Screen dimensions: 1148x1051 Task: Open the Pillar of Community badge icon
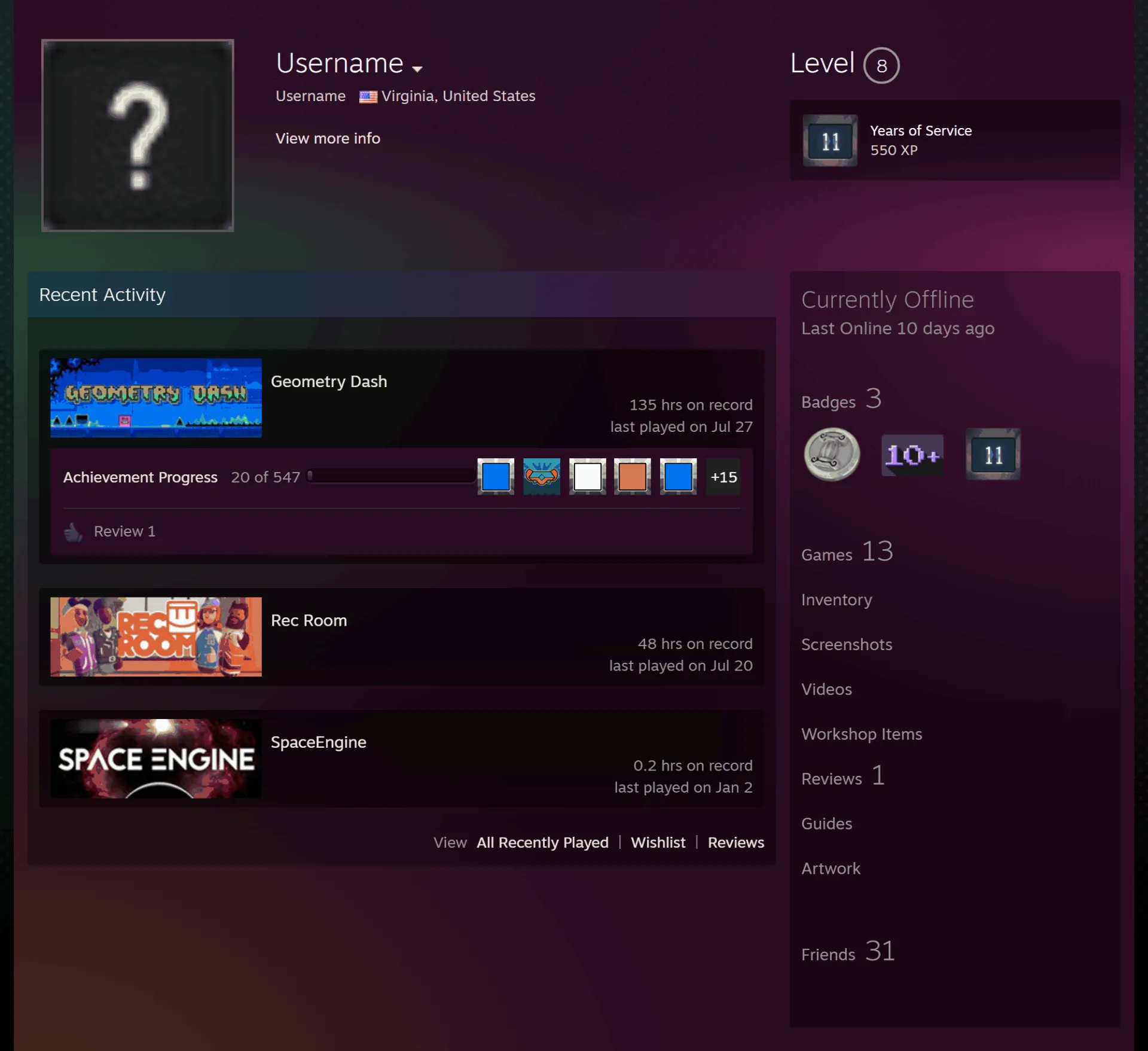pyautogui.click(x=832, y=455)
